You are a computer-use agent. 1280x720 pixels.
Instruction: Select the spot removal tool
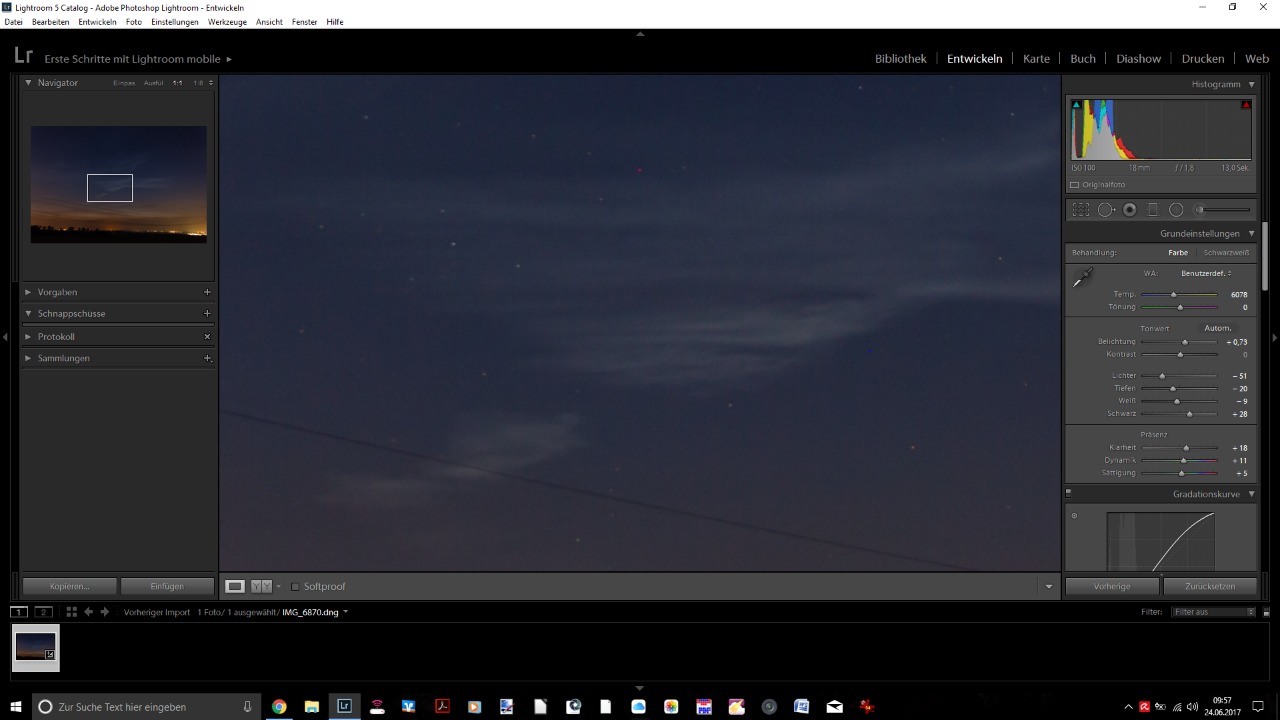pos(1106,210)
